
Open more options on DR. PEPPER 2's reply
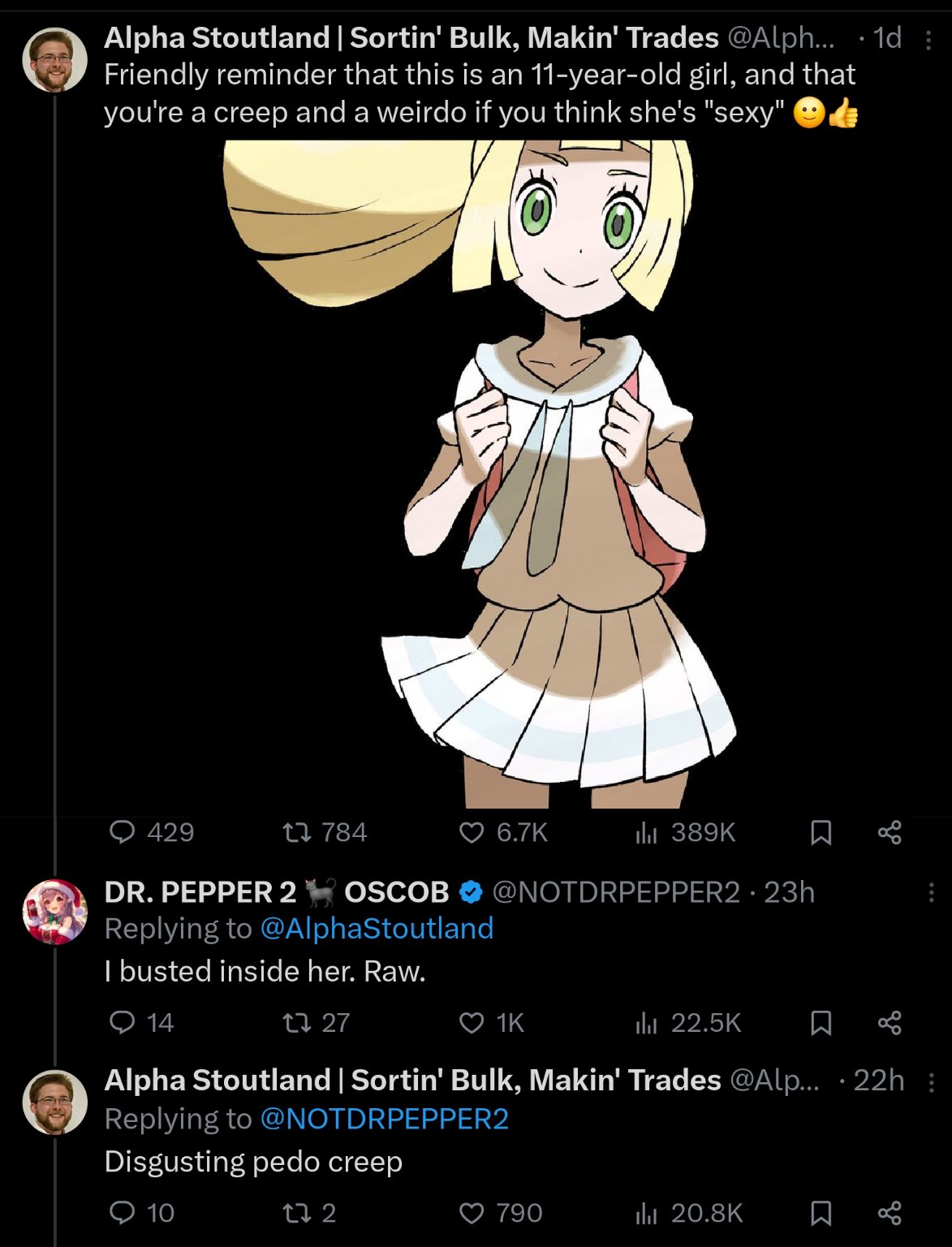(x=931, y=893)
